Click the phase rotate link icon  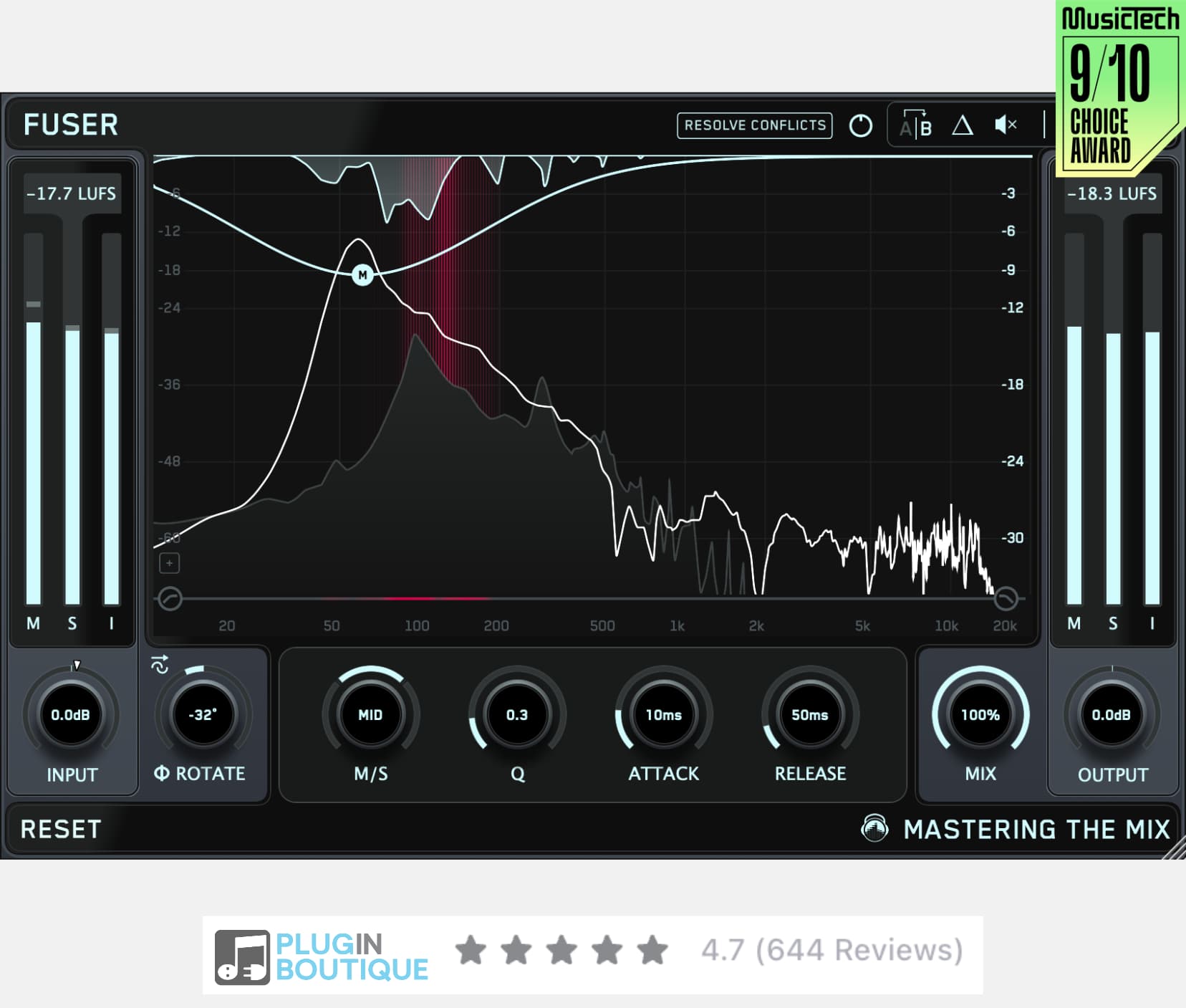[160, 664]
